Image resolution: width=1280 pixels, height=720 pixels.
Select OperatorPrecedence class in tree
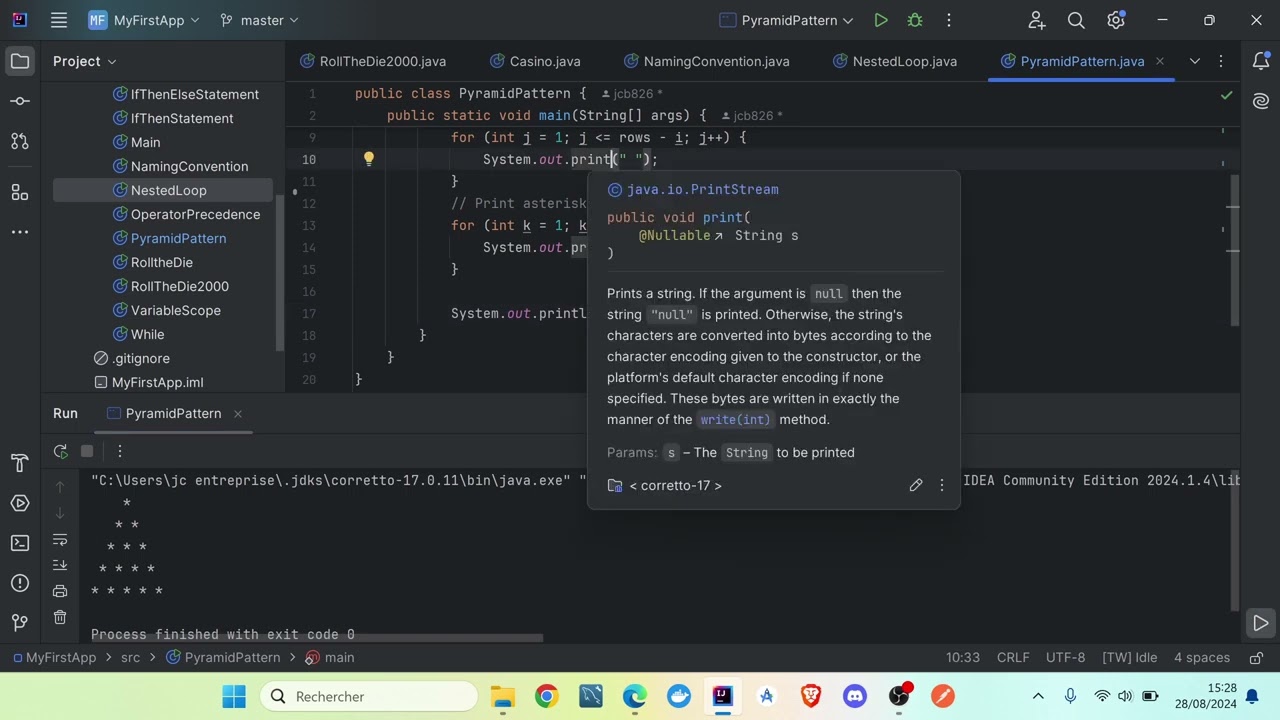pyautogui.click(x=195, y=214)
